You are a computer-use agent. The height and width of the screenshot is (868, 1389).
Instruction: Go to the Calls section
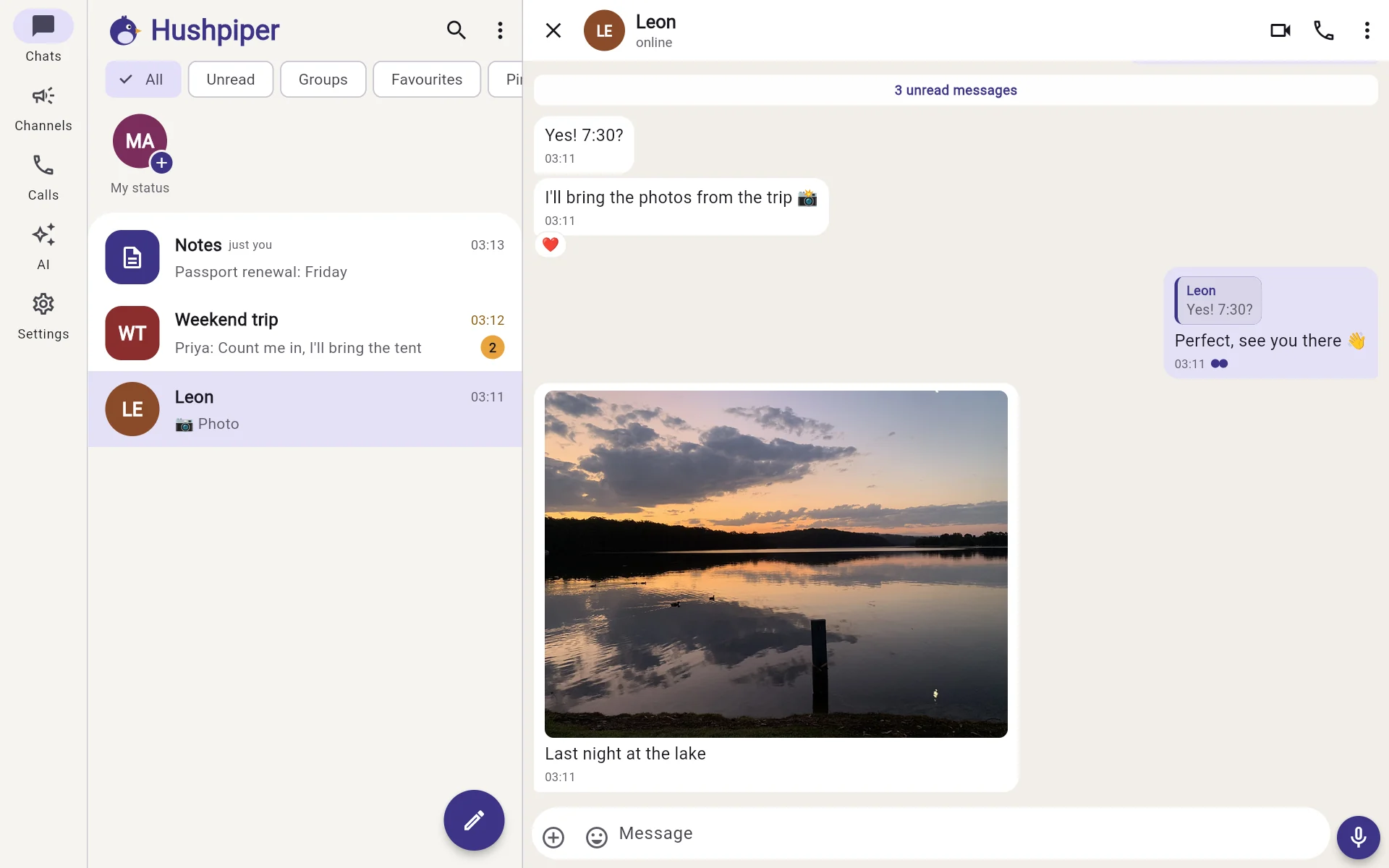click(43, 178)
